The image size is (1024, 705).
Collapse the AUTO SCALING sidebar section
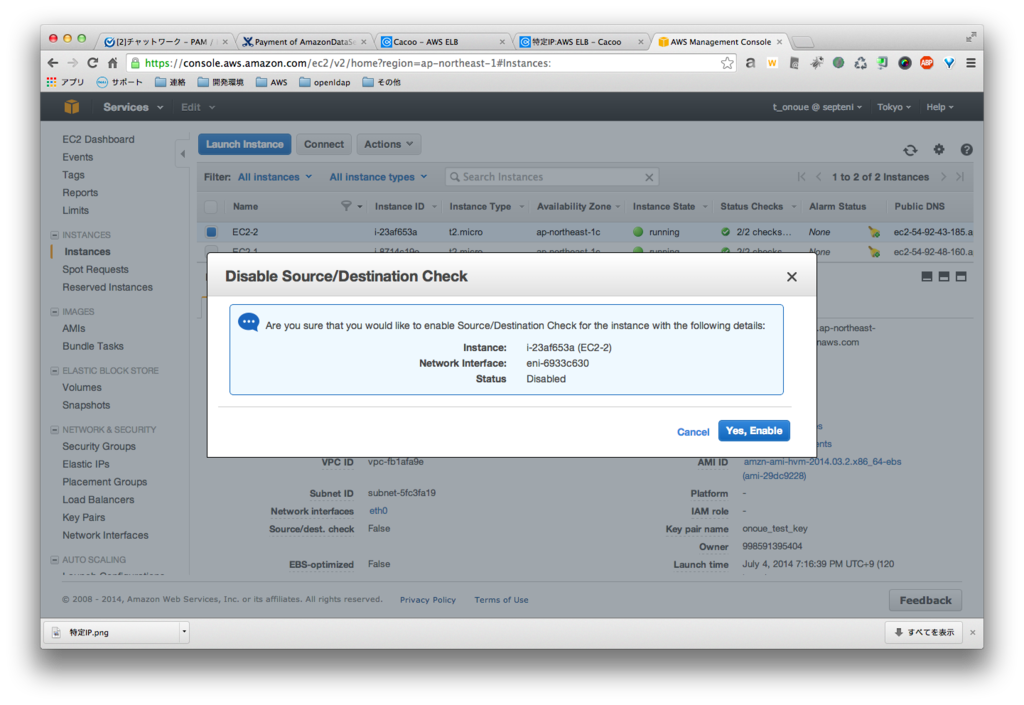point(55,560)
